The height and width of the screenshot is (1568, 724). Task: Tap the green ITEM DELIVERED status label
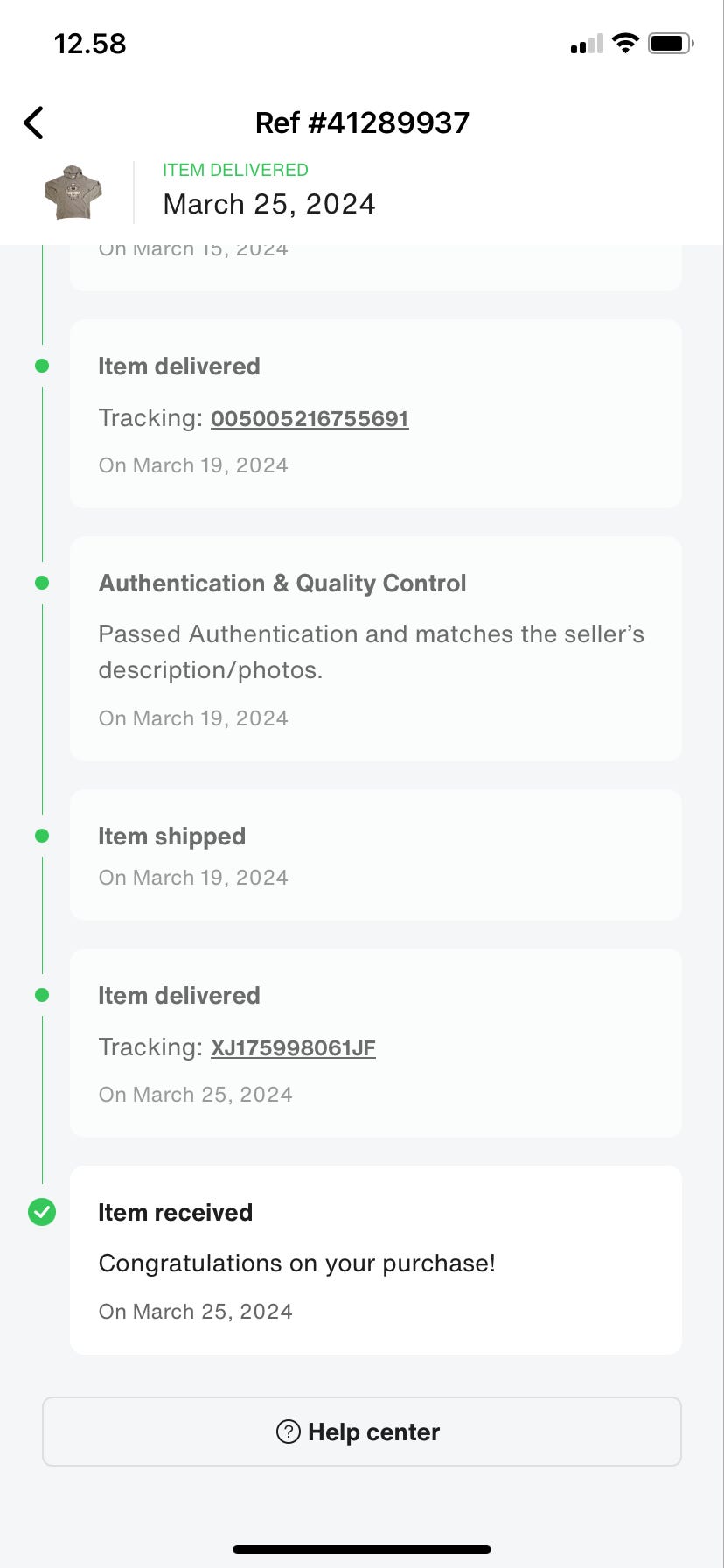235,170
